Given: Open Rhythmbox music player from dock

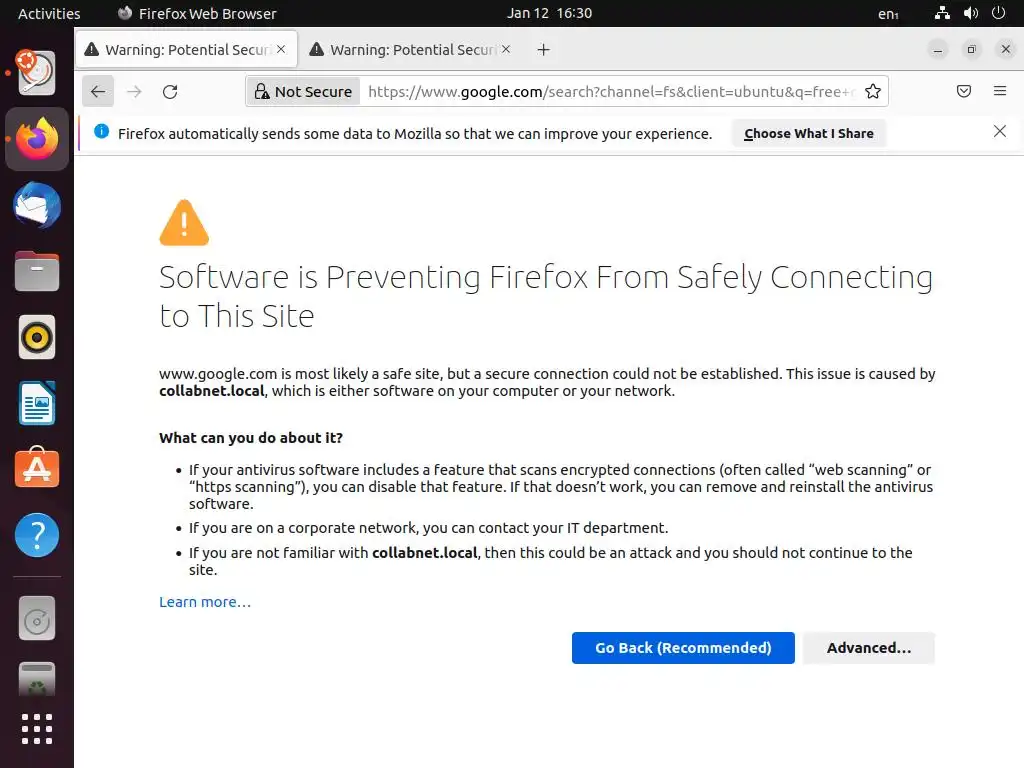Looking at the screenshot, I should [37, 338].
